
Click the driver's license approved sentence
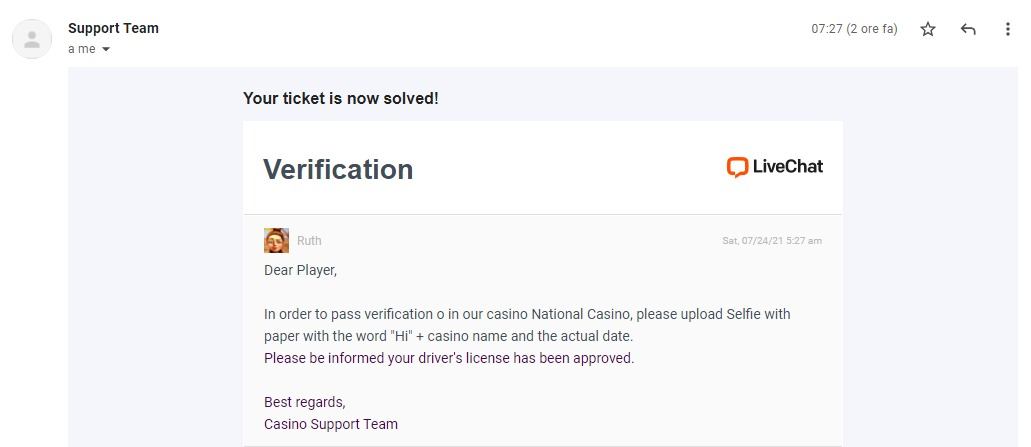click(x=449, y=358)
